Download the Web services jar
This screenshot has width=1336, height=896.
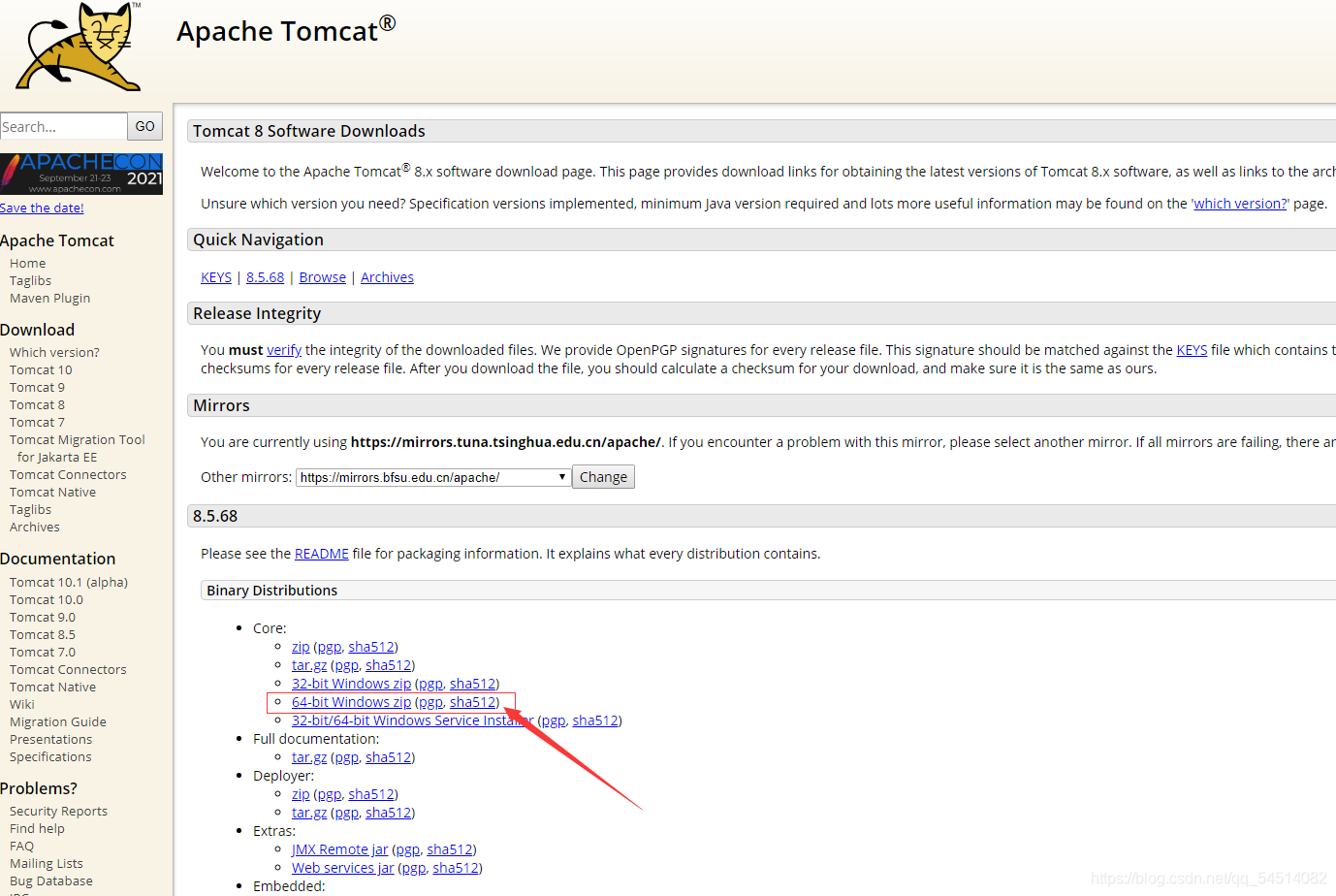(343, 868)
